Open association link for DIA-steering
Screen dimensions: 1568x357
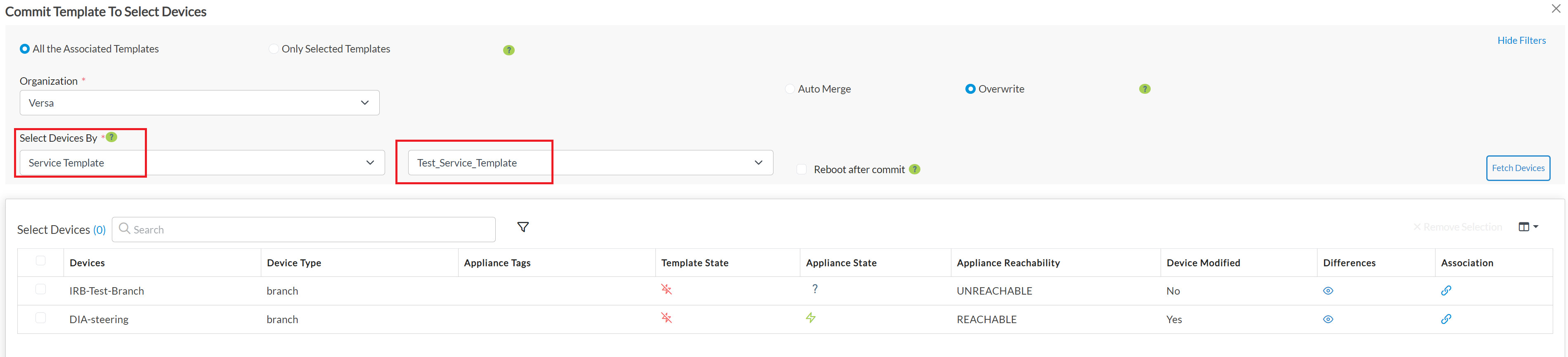click(x=1446, y=319)
